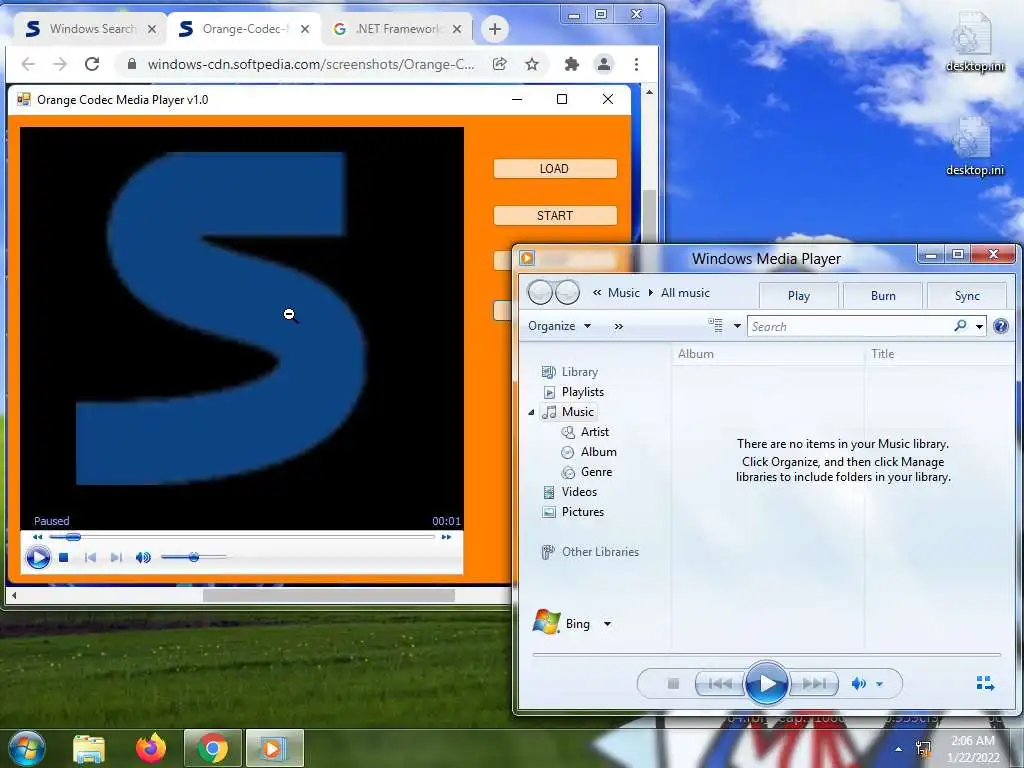
Task: Click Forward arrow in Windows Media Player
Action: click(567, 293)
